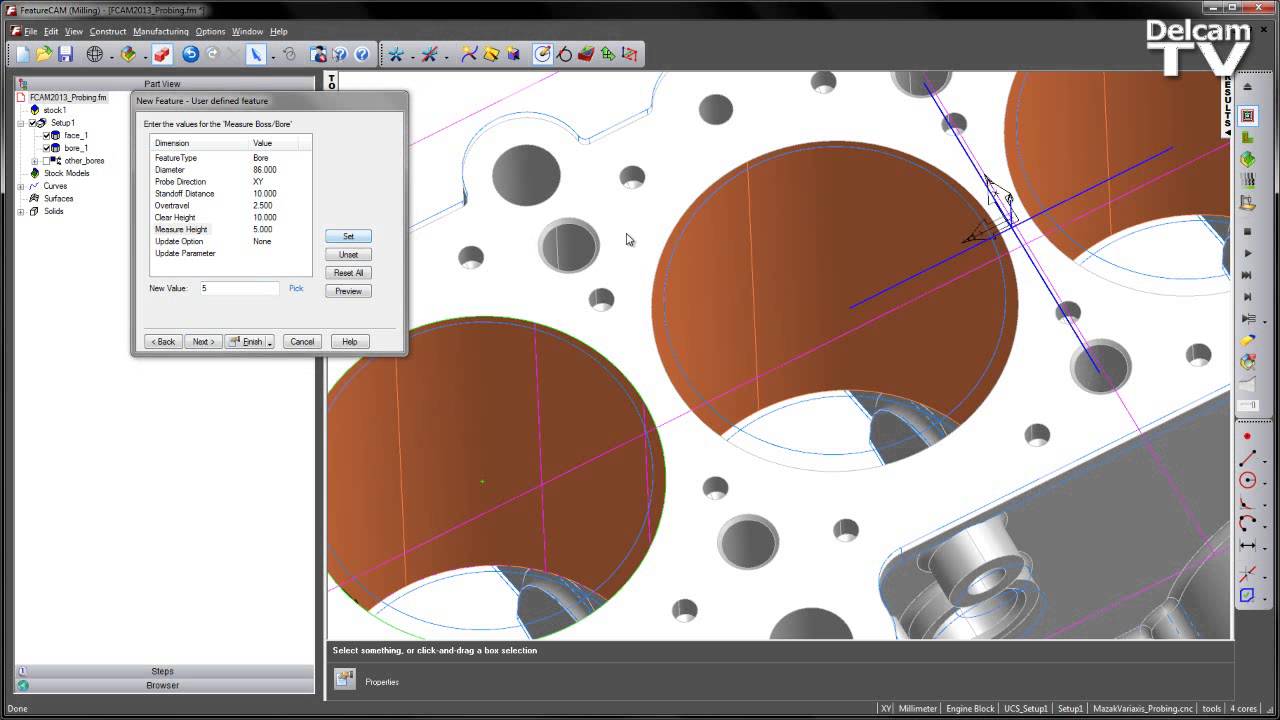This screenshot has height=720, width=1280.
Task: Open the Options menu
Action: coord(211,31)
